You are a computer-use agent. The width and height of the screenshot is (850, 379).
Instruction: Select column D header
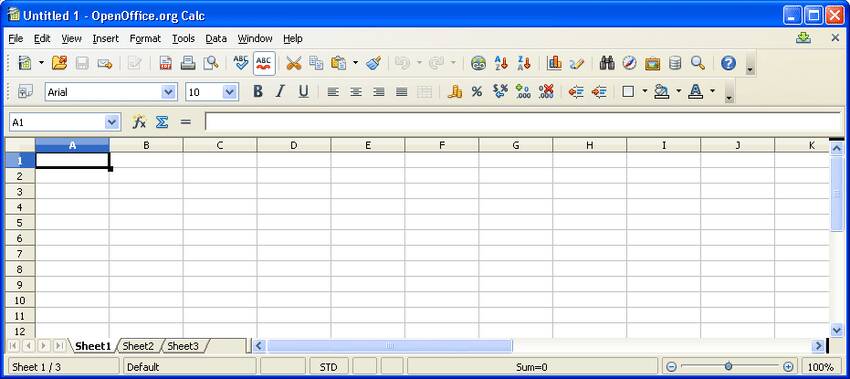tap(294, 145)
